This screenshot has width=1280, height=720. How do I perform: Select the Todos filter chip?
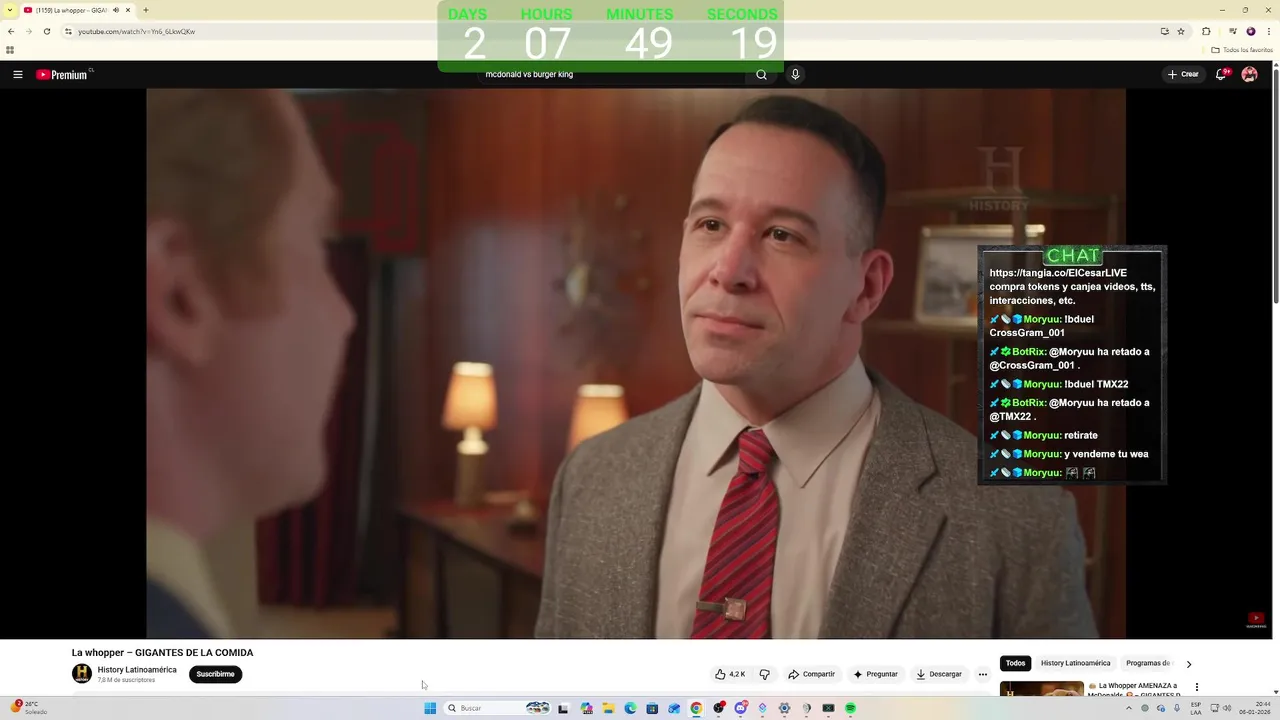tap(1015, 663)
